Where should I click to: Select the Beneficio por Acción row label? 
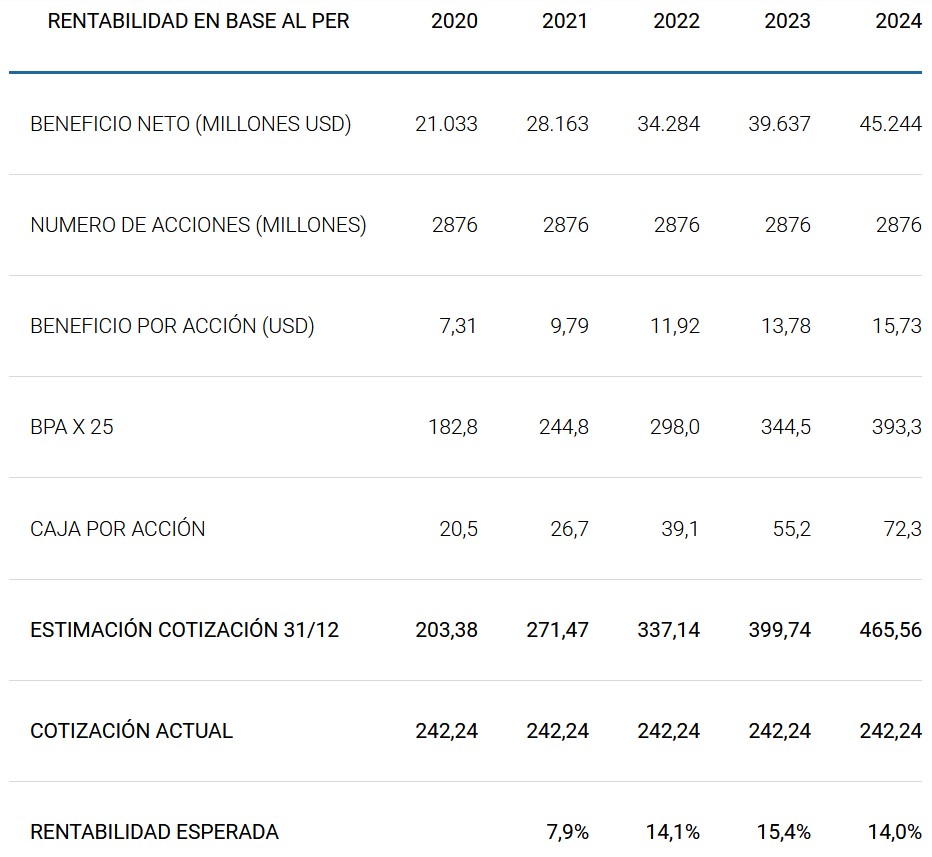pos(172,326)
